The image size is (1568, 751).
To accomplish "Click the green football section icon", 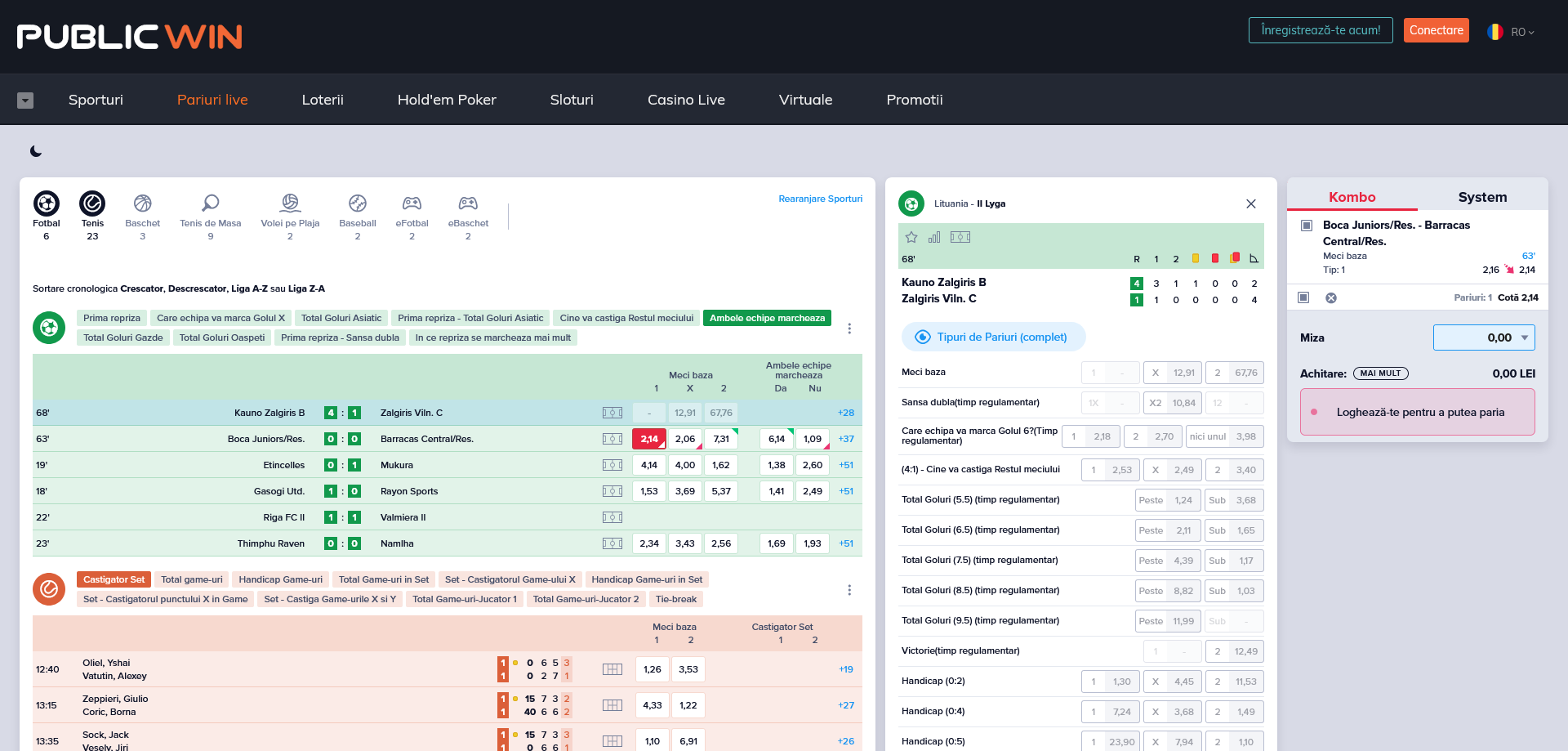I will point(49,328).
